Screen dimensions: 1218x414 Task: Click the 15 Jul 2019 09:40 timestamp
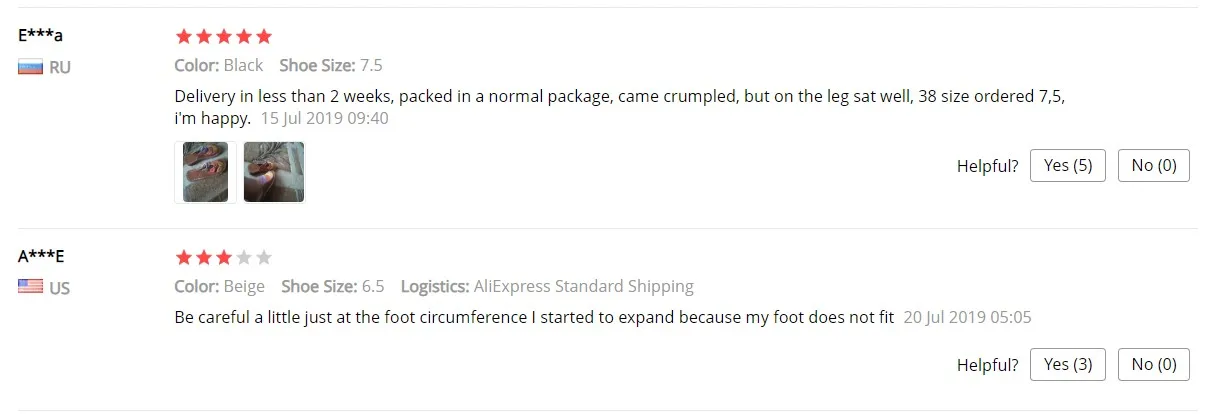(x=324, y=118)
